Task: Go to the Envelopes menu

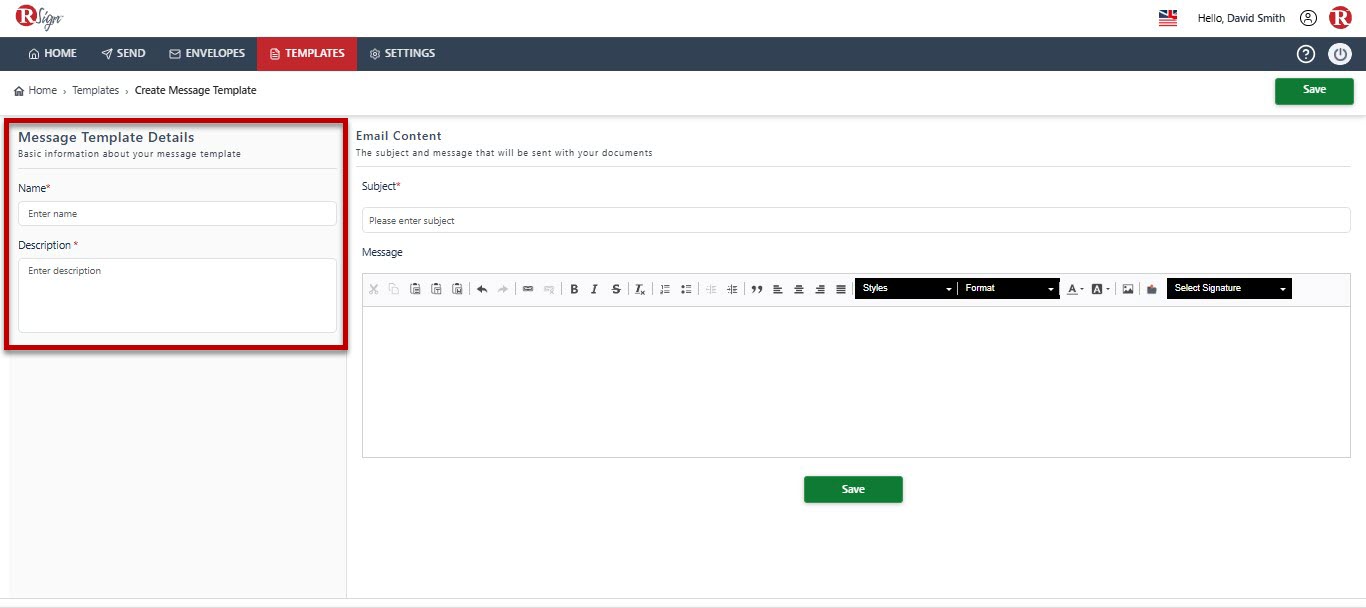Action: 207,54
